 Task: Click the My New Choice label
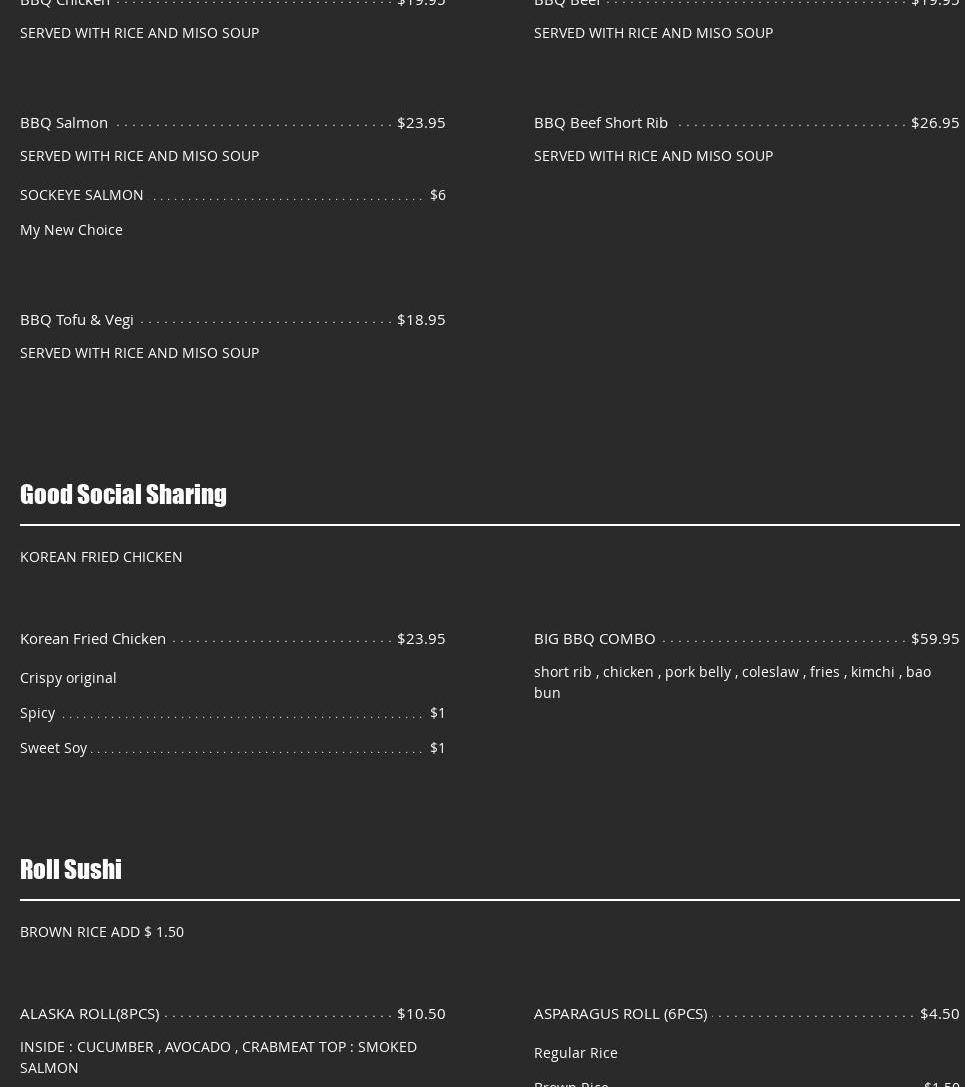71,230
